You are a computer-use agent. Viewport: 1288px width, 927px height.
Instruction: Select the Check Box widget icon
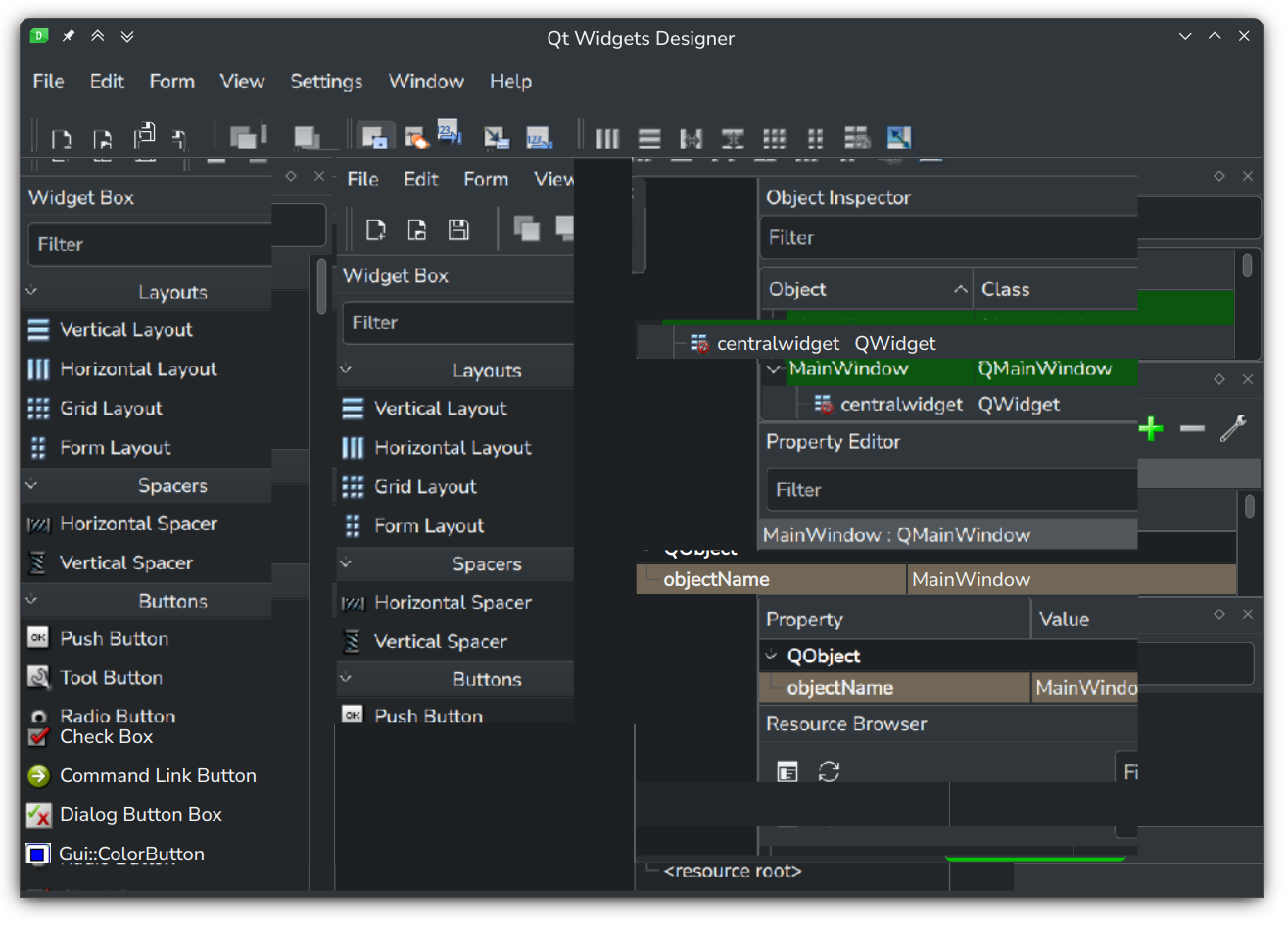[38, 736]
